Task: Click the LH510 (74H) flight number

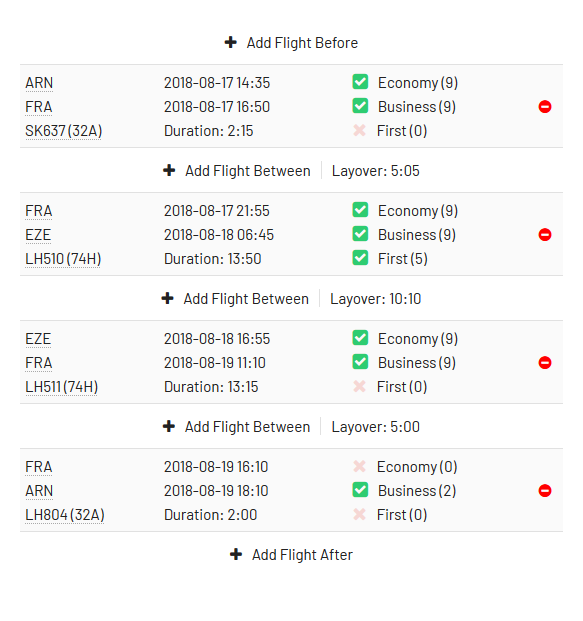Action: pyautogui.click(x=63, y=259)
